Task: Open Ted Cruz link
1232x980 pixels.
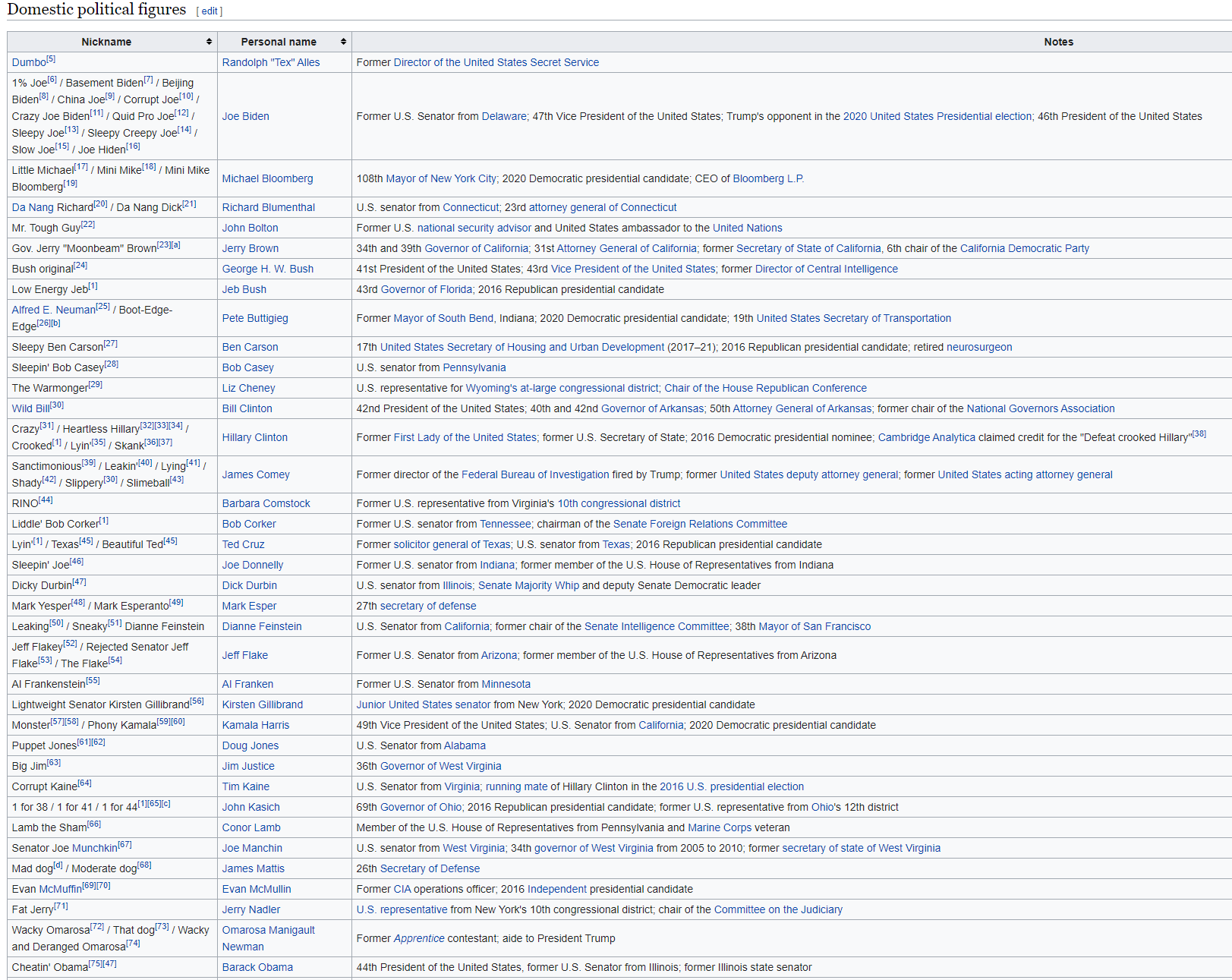Action: tap(244, 544)
